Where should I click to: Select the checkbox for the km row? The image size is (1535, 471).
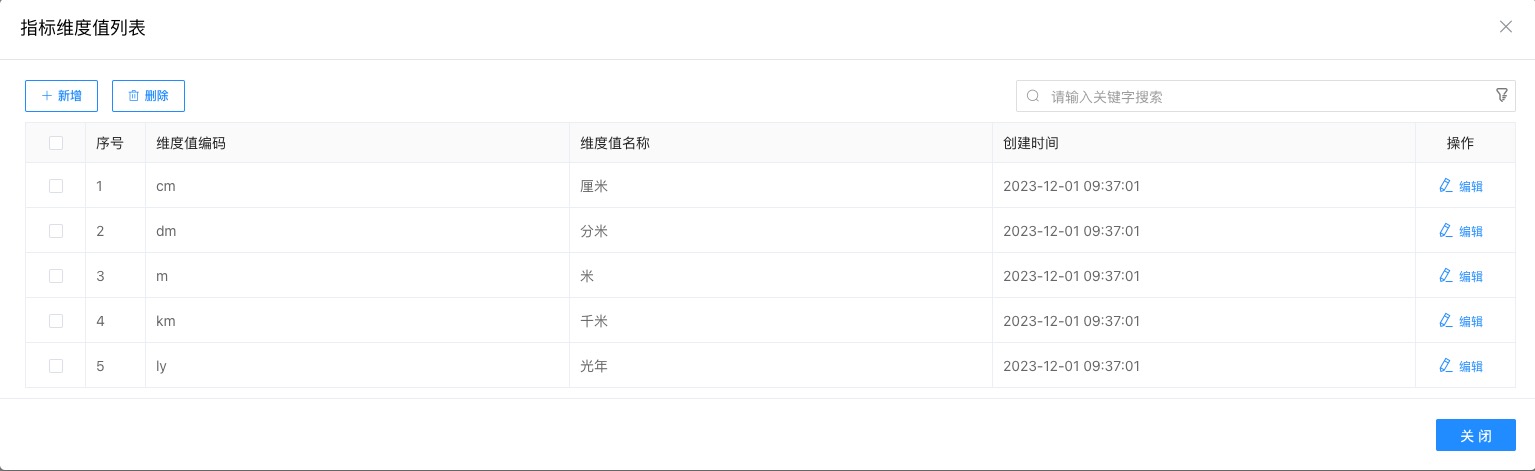(56, 321)
